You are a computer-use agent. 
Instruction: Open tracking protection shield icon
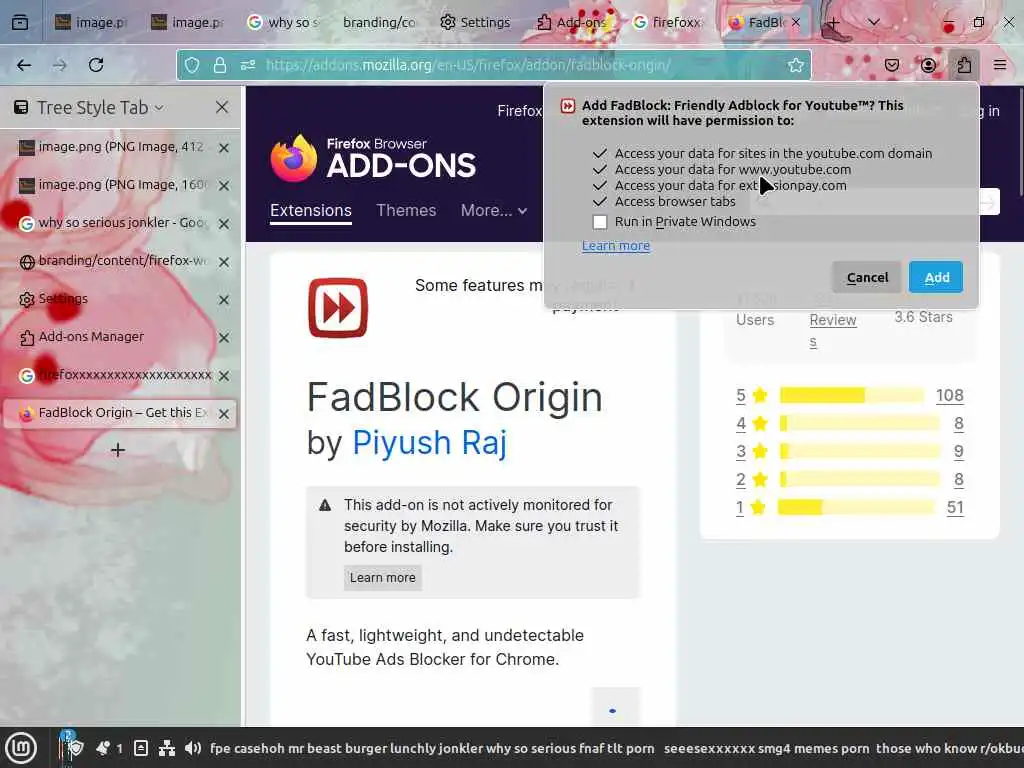192,65
